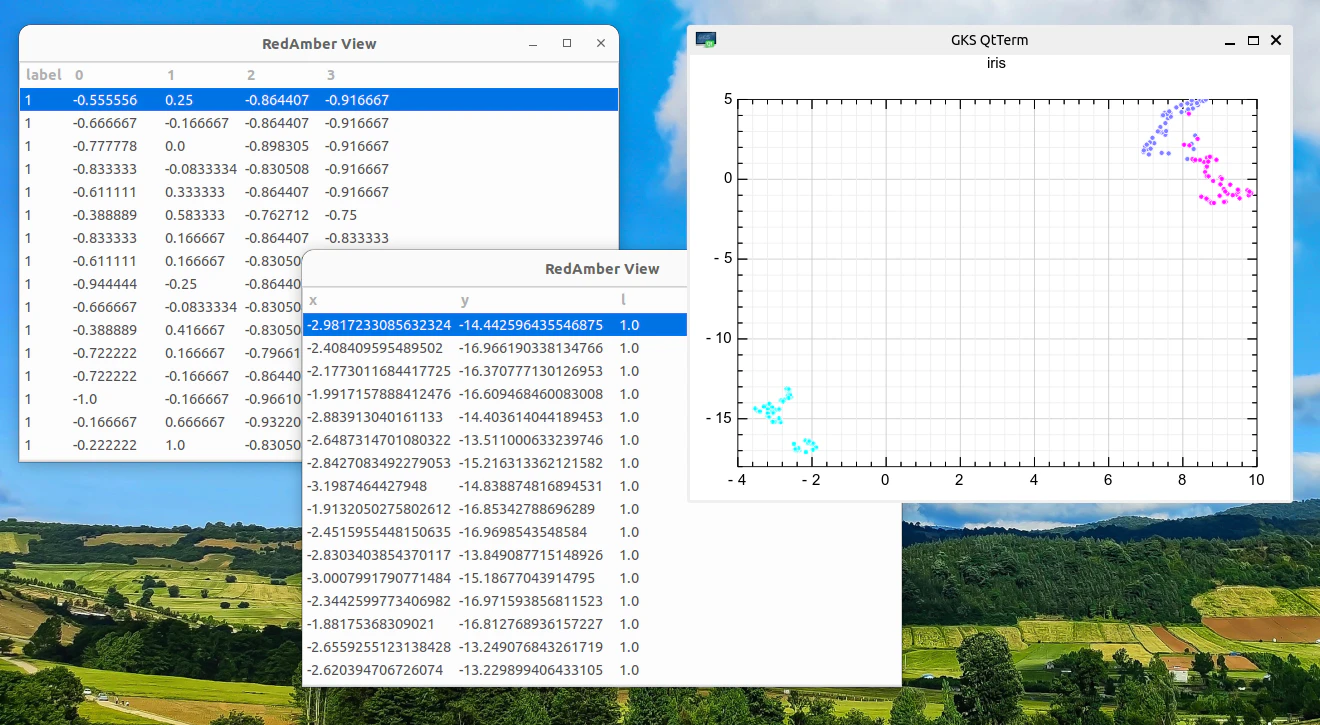Select x value -3.0007991790771484
This screenshot has width=1320, height=725.
(x=380, y=578)
